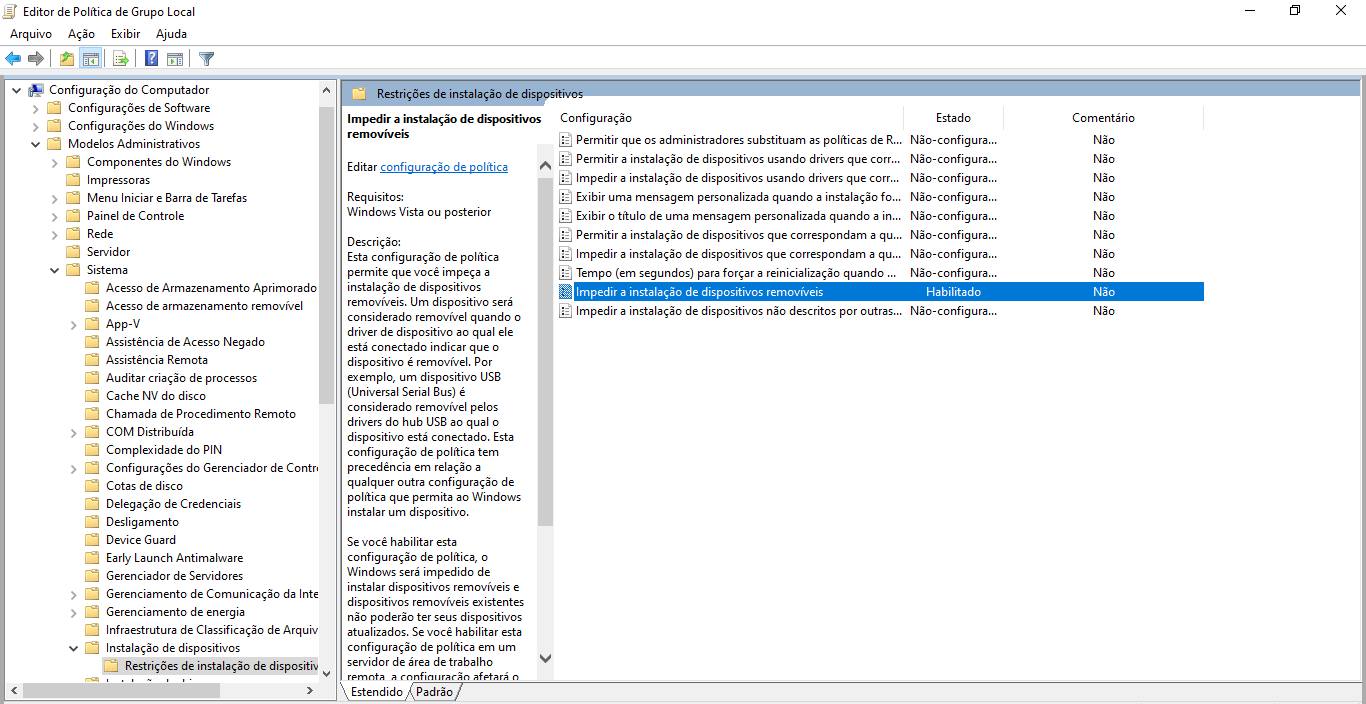Expand the Configurações de Software node
This screenshot has width=1366, height=704.
(36, 108)
